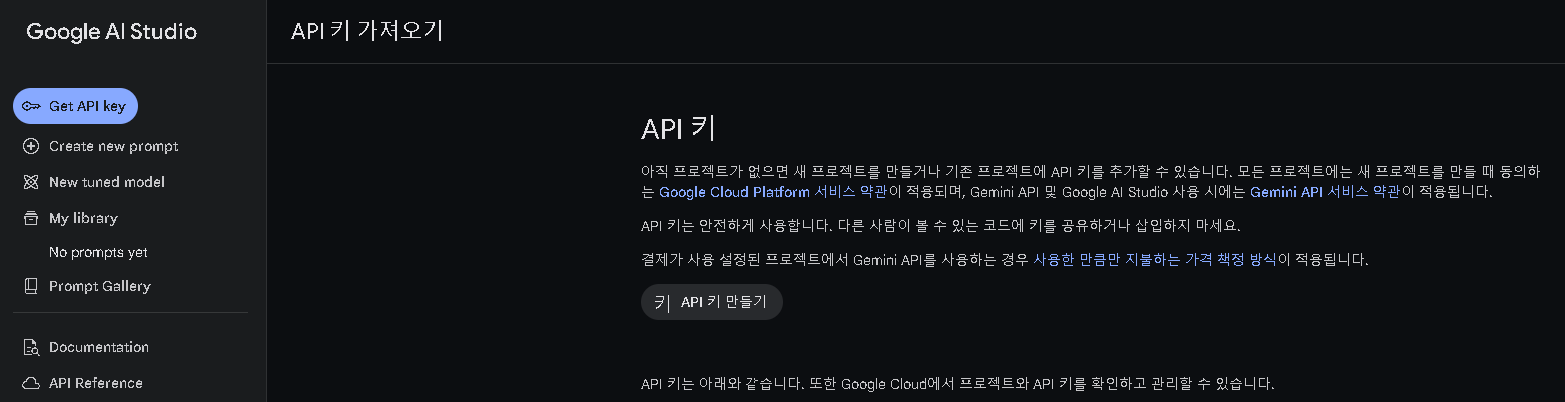
Task: Click the tuned model icon in the sidebar
Action: tap(31, 182)
